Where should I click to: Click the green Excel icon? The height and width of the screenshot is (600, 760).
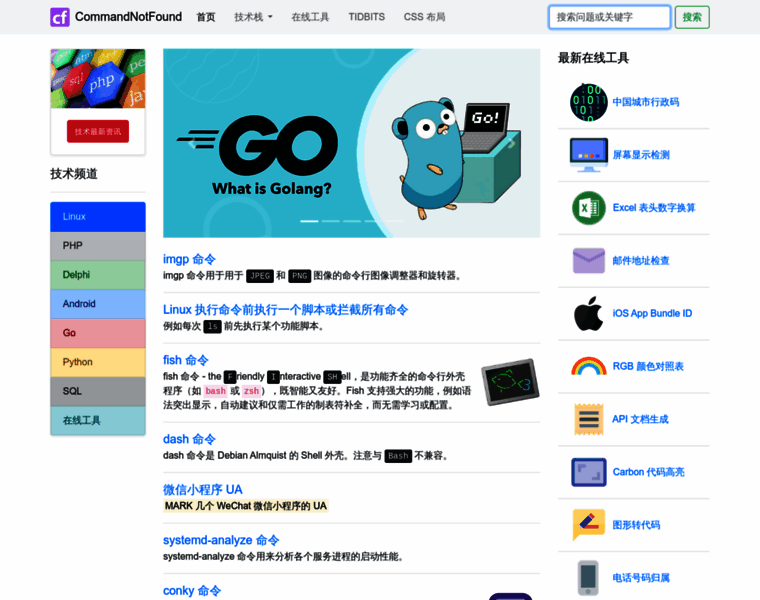[588, 208]
